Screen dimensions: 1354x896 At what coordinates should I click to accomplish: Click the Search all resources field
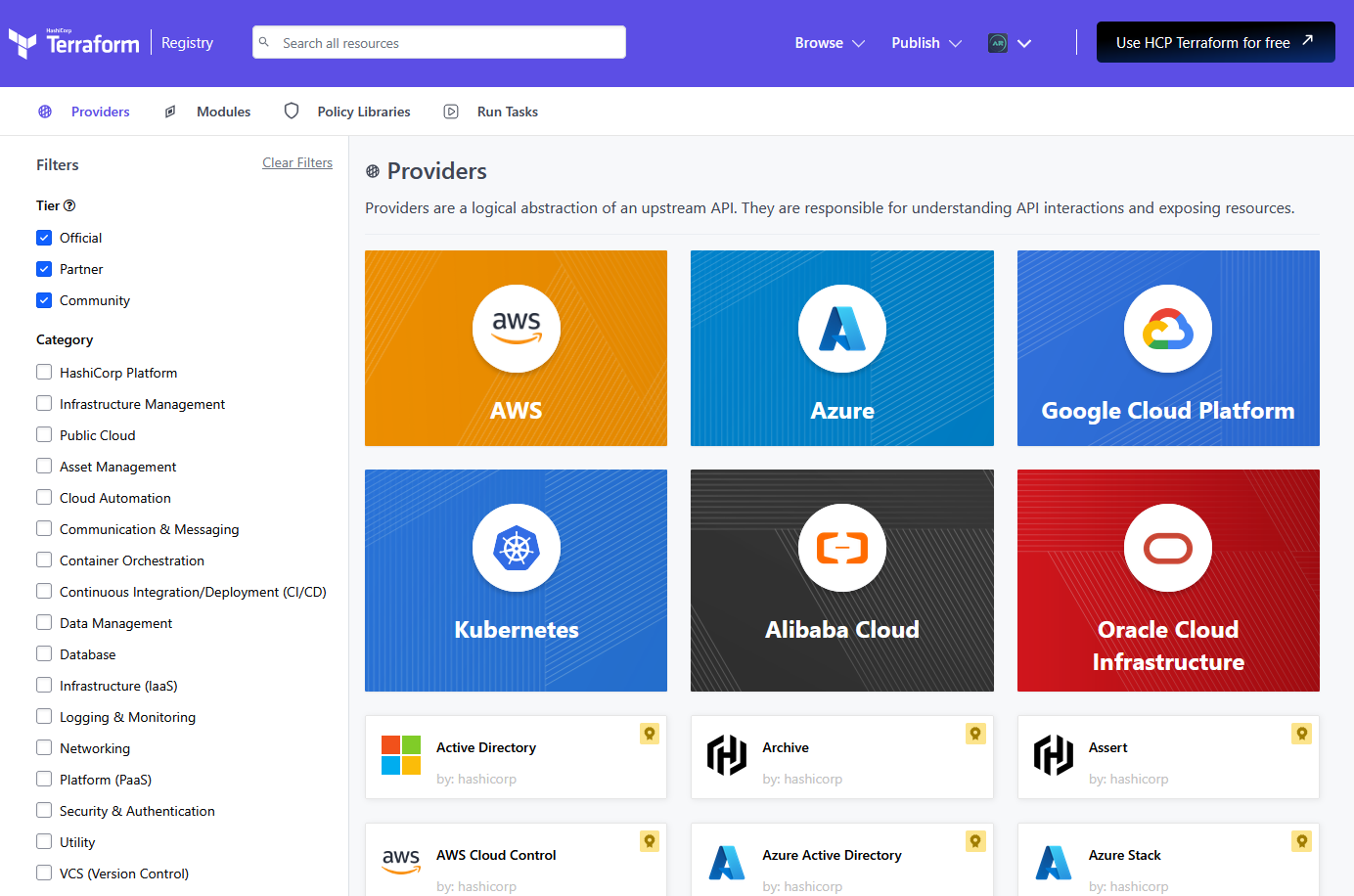[x=439, y=42]
